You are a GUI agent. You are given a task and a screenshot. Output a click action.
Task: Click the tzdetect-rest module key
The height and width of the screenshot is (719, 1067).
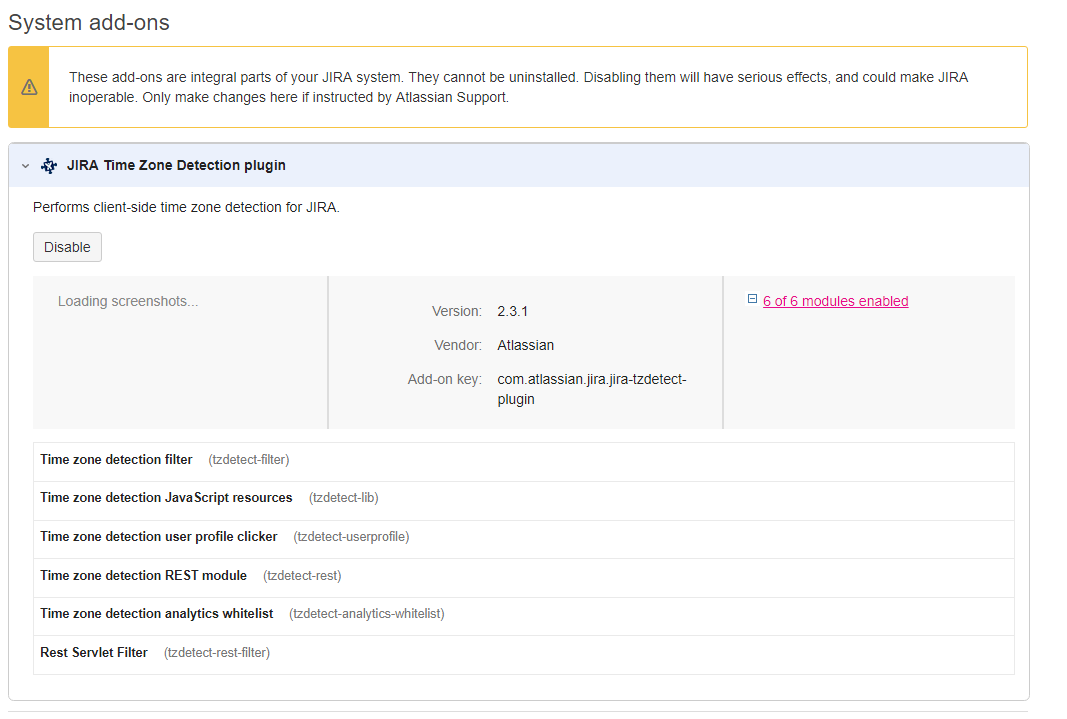pyautogui.click(x=302, y=575)
